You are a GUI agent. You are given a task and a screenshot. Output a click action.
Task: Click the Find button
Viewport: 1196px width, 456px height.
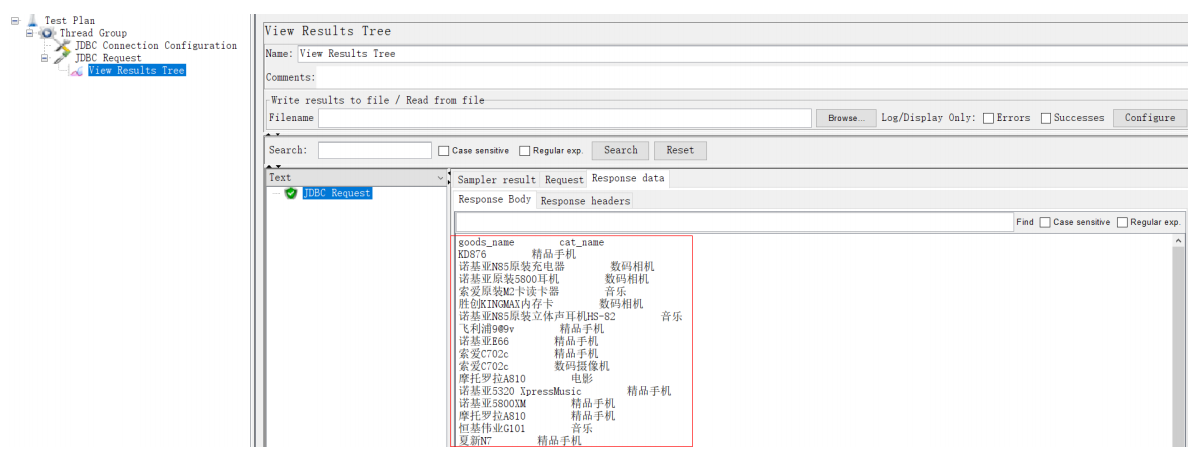pos(1024,222)
